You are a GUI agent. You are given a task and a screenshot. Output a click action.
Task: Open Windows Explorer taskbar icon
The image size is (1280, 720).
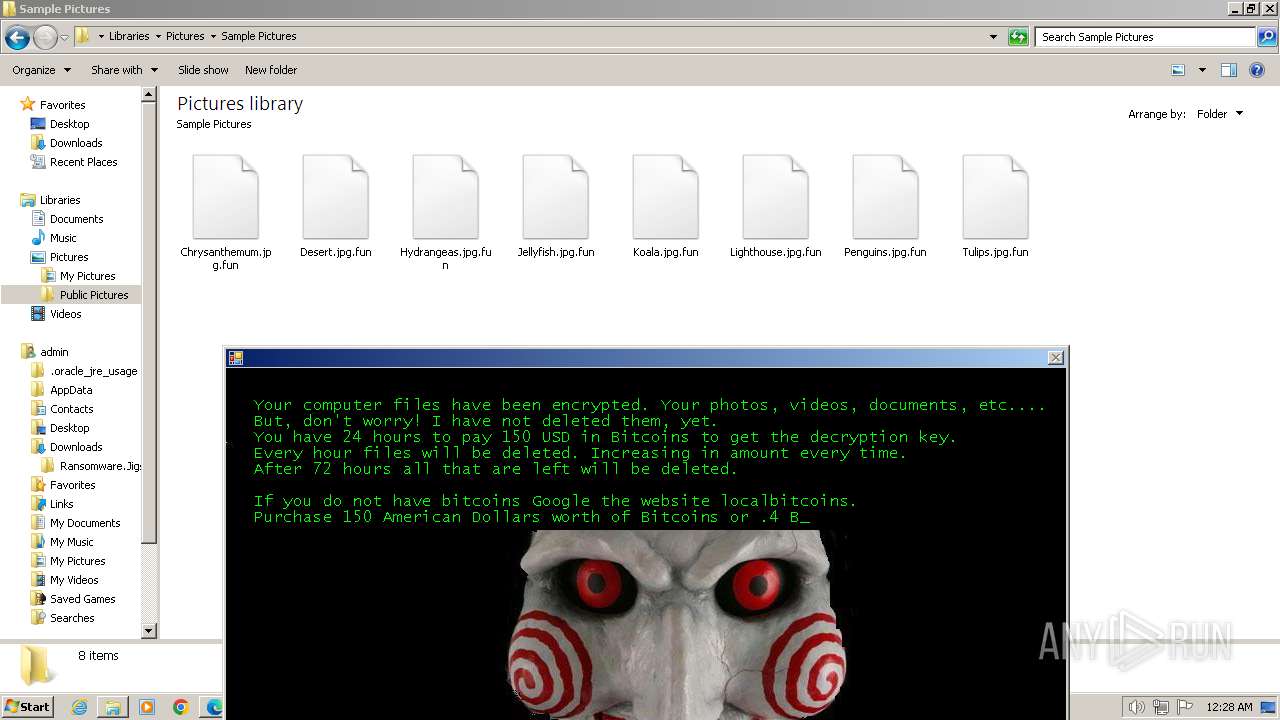(113, 707)
